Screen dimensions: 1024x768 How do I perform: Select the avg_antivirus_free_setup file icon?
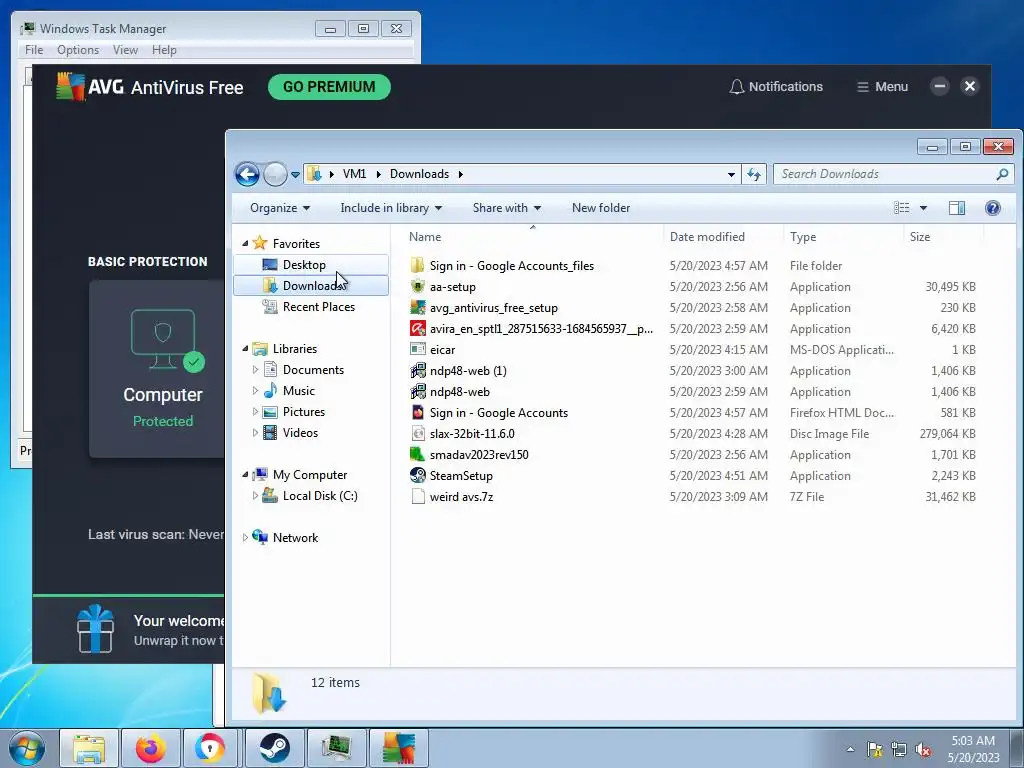point(418,308)
